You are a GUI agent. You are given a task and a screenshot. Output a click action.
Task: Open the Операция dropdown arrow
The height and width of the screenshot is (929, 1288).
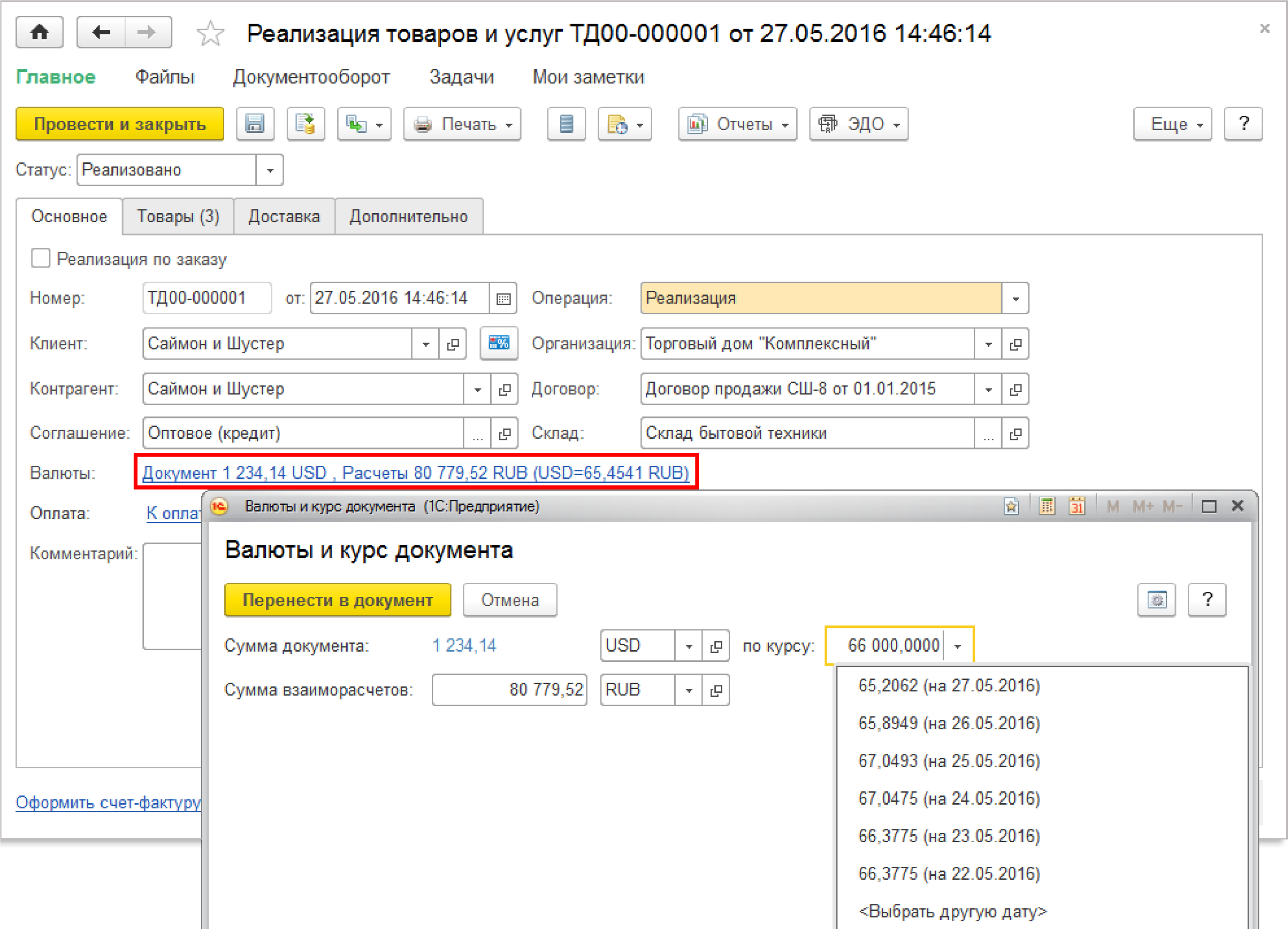point(1016,299)
